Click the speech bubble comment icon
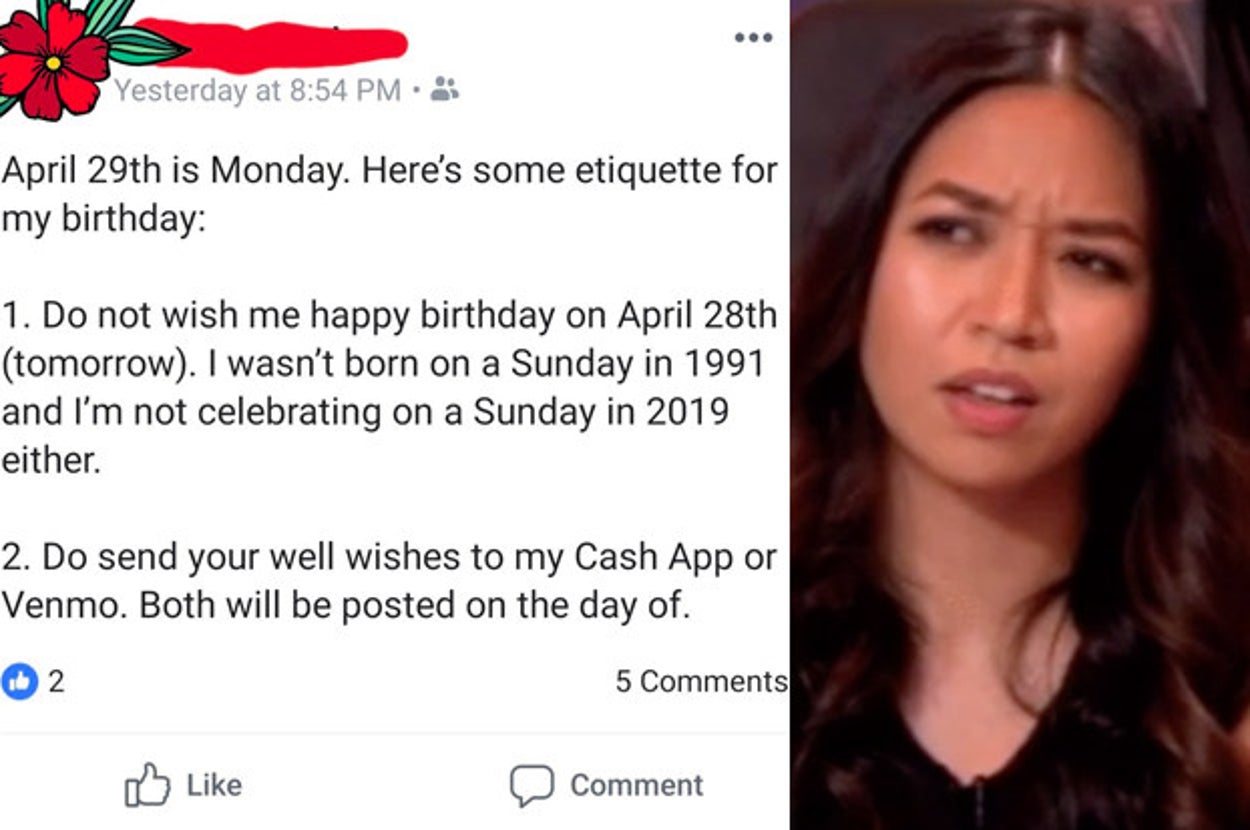Viewport: 1250px width, 830px height. pos(531,785)
